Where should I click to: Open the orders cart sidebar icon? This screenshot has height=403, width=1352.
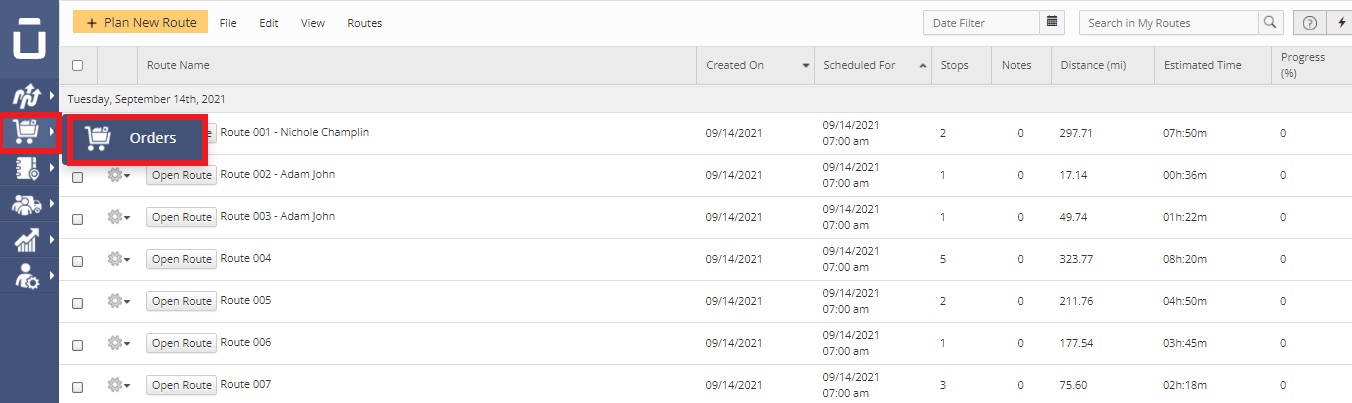click(25, 132)
